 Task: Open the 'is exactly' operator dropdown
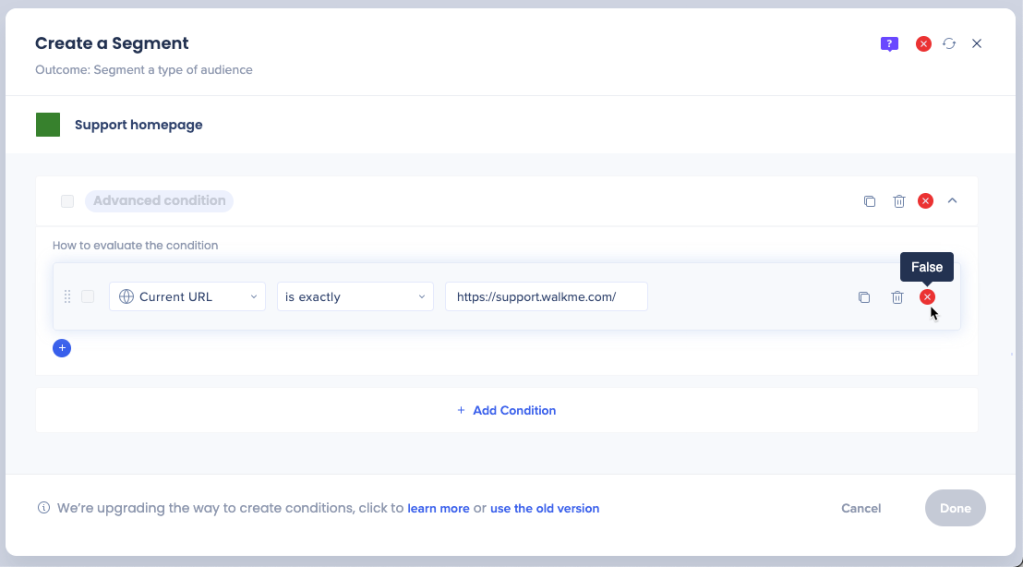tap(354, 297)
